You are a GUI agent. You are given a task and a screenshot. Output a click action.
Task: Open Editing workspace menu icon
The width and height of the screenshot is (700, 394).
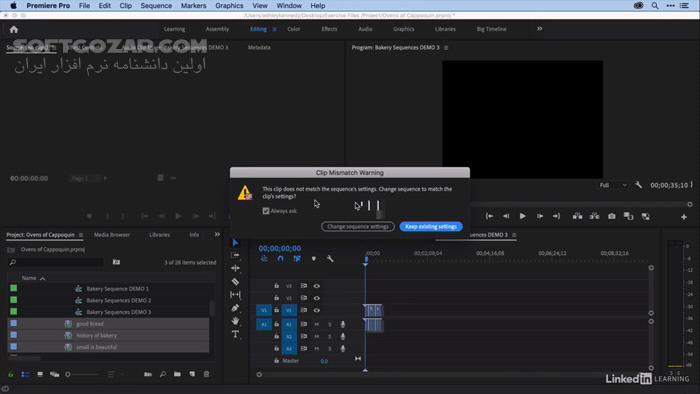coord(275,29)
